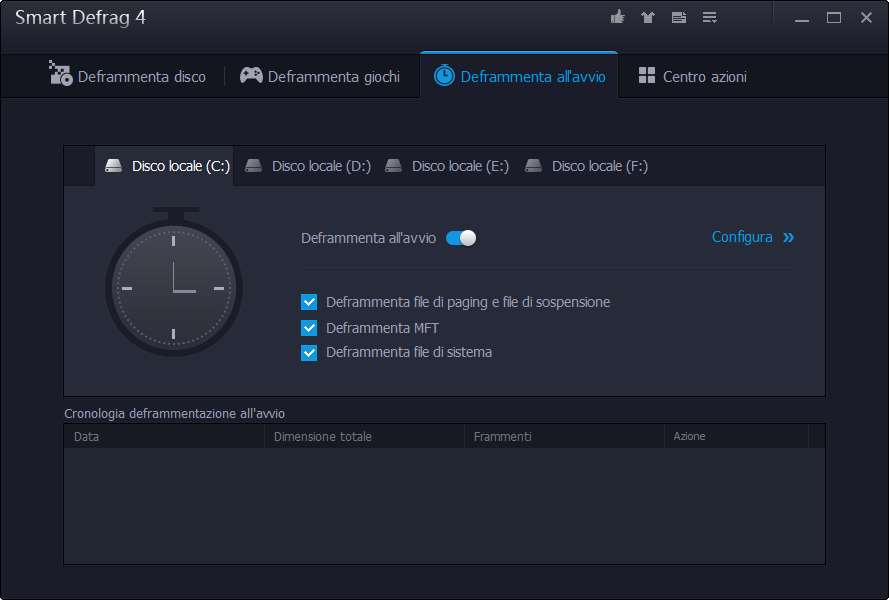Open the skin (t-shirt) icon
This screenshot has width=889, height=600.
coord(647,17)
